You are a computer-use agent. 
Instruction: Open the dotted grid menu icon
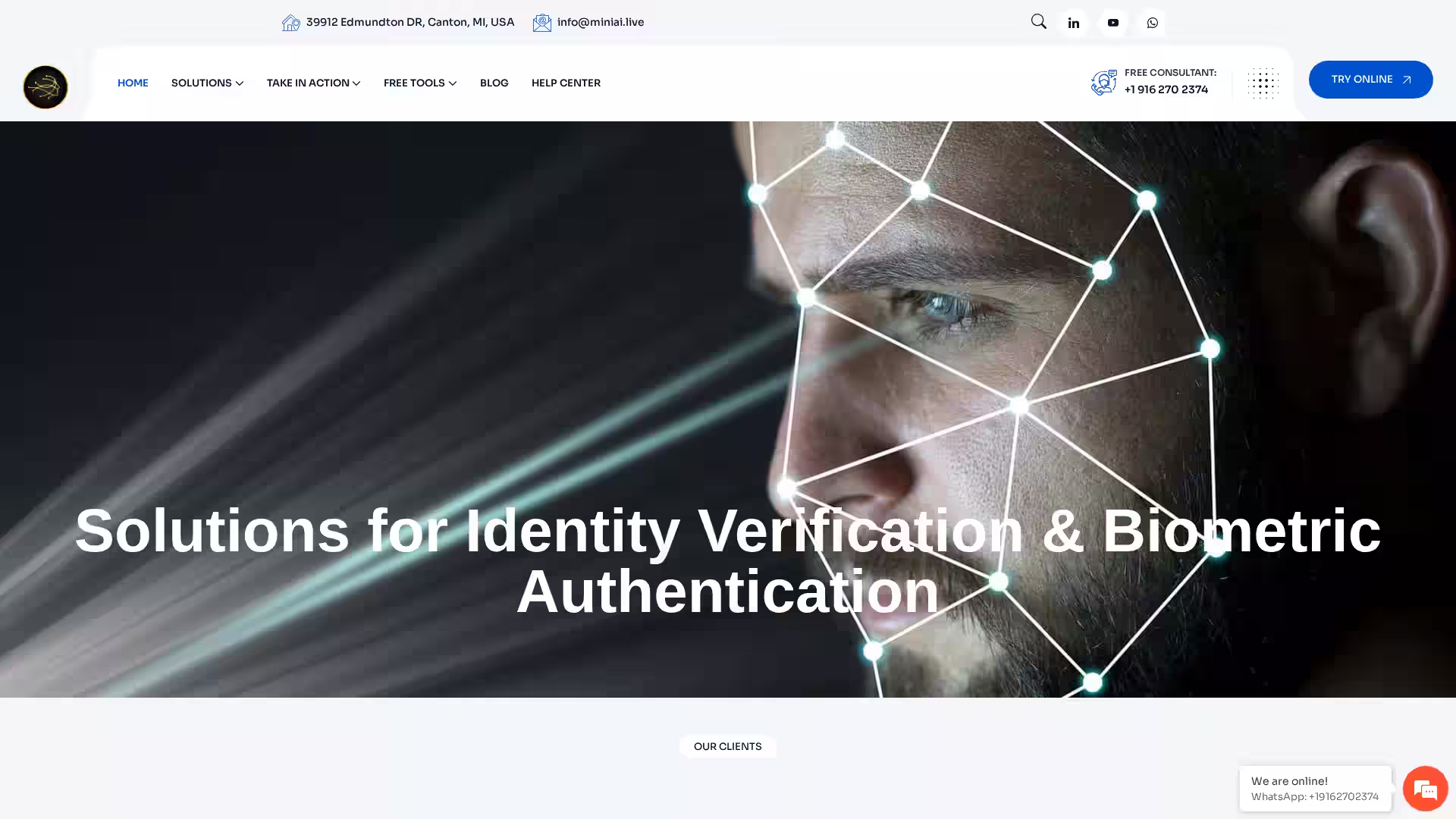pyautogui.click(x=1263, y=83)
